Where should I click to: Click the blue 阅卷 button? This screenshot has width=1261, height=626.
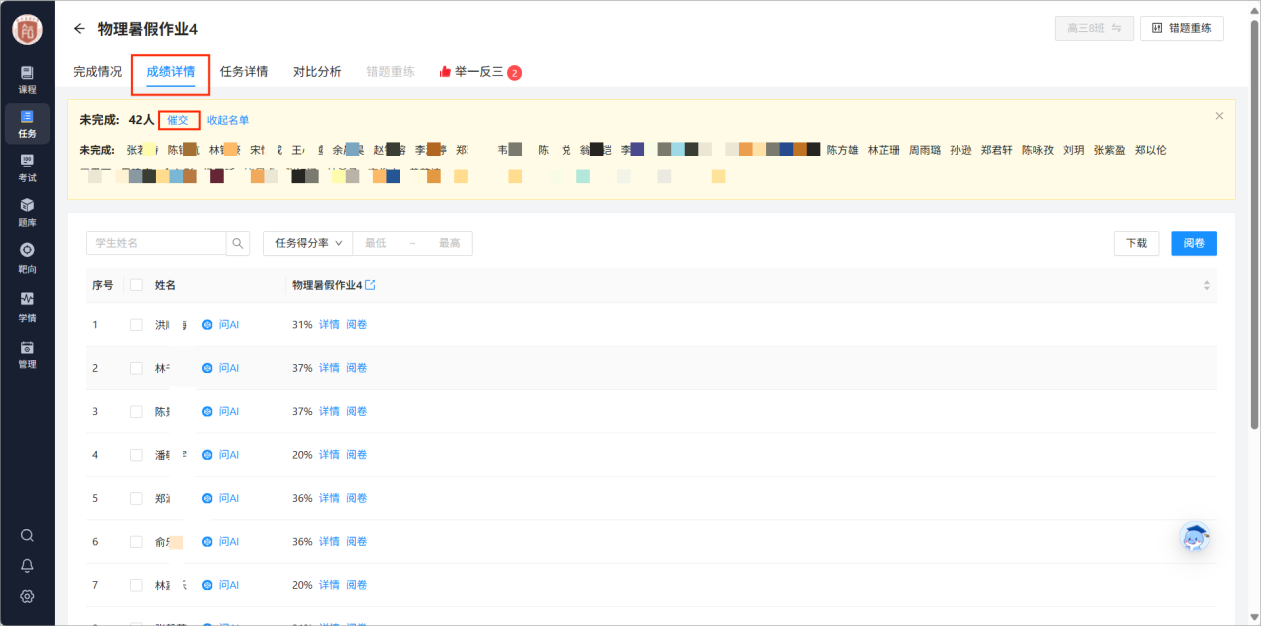(x=1194, y=243)
